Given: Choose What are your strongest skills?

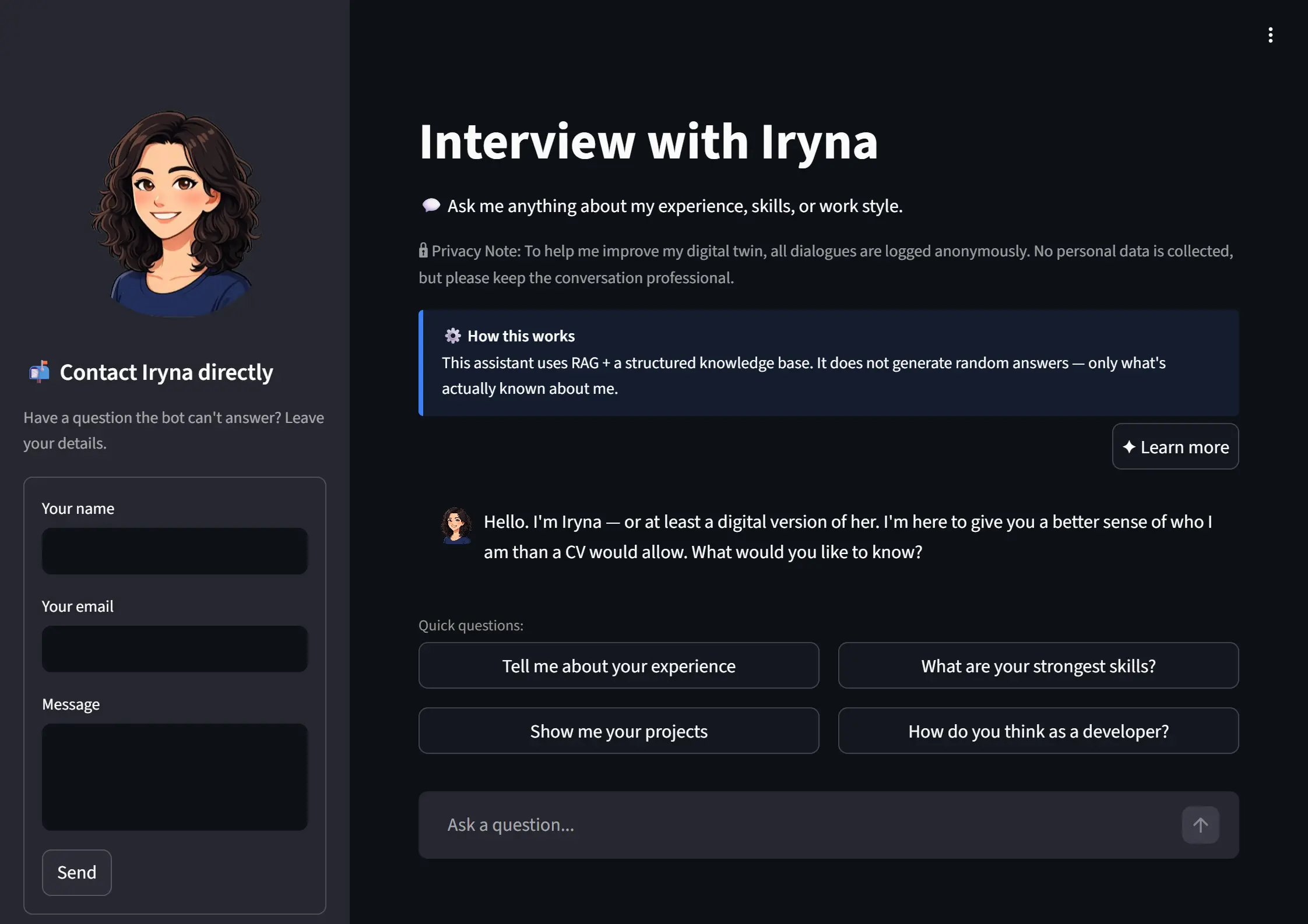Looking at the screenshot, I should 1038,665.
